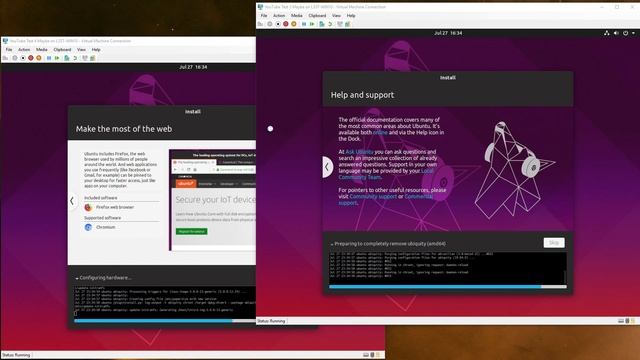Click the Skip button in the installer

554,243
